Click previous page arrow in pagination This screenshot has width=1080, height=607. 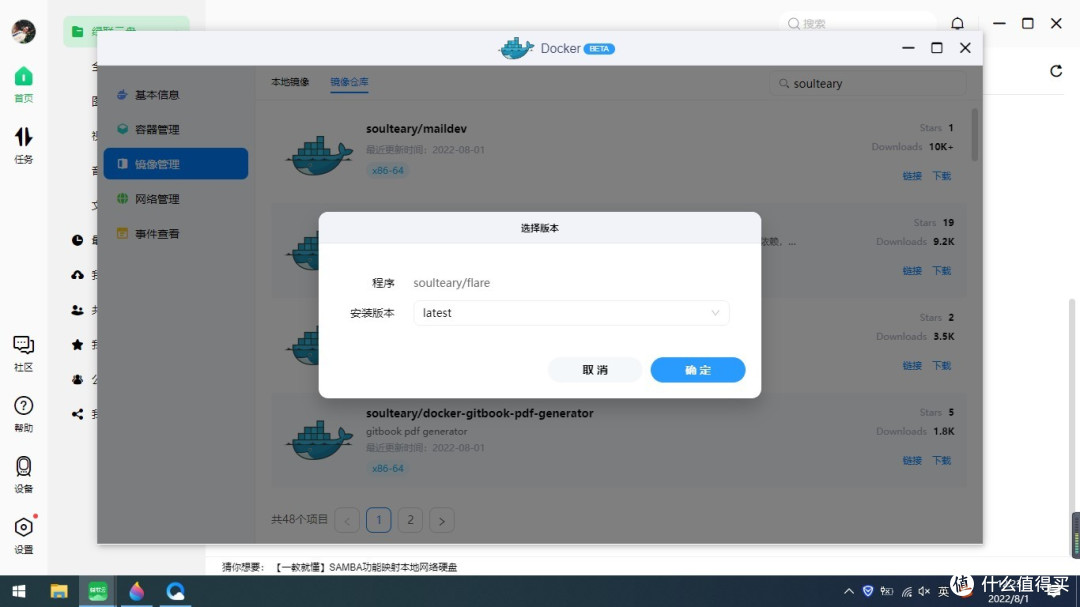tap(347, 520)
